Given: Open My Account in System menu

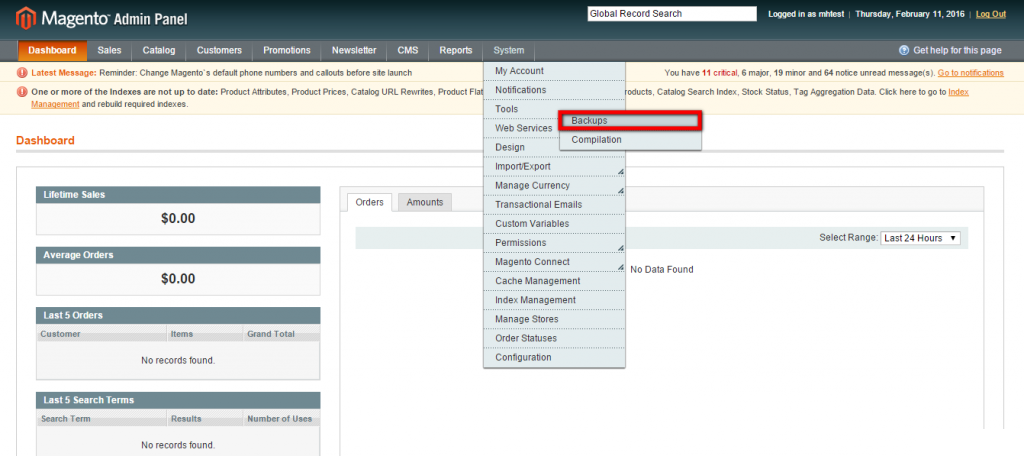Looking at the screenshot, I should tap(554, 71).
